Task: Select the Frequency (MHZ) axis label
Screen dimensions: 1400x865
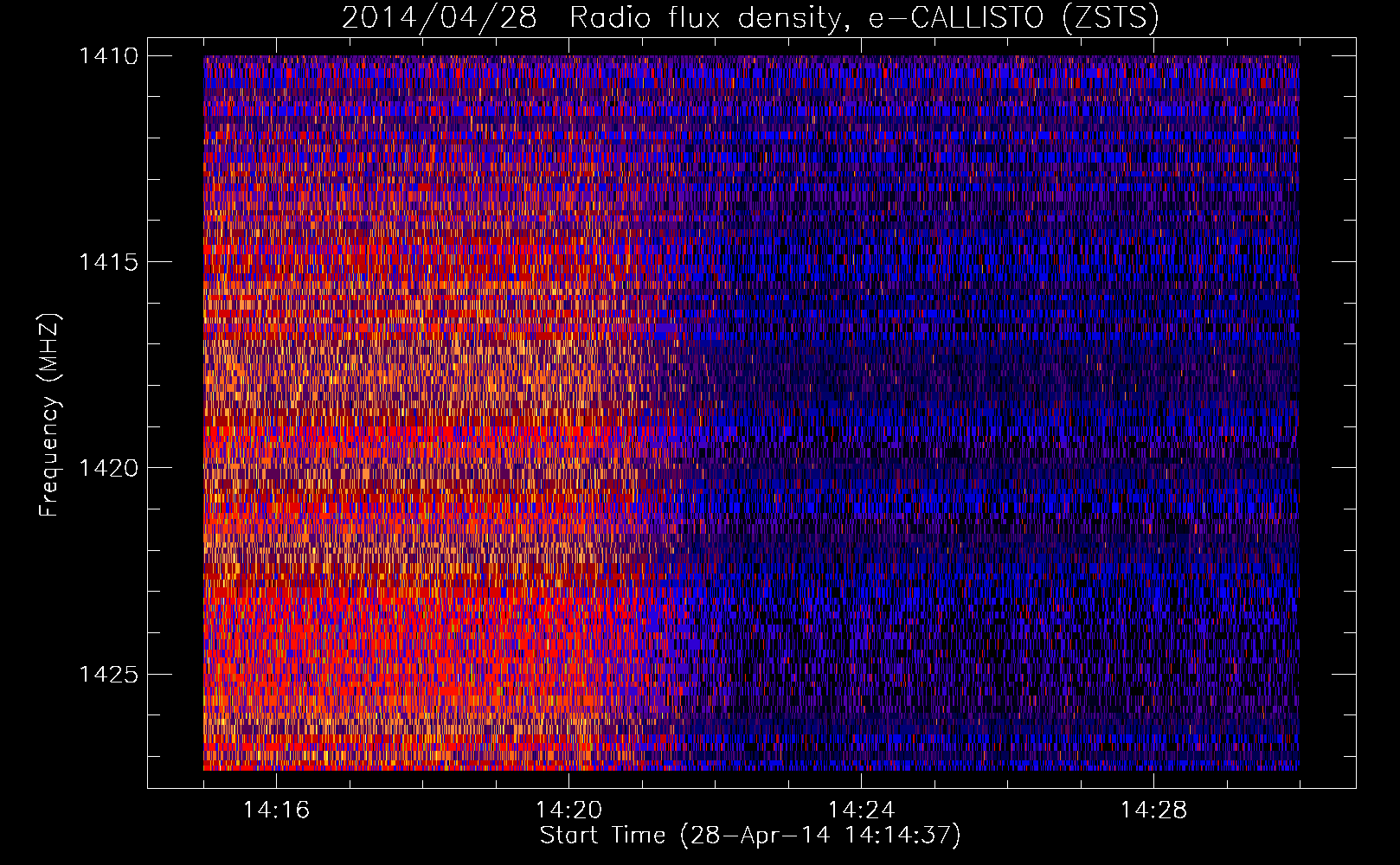Action: pyautogui.click(x=49, y=415)
